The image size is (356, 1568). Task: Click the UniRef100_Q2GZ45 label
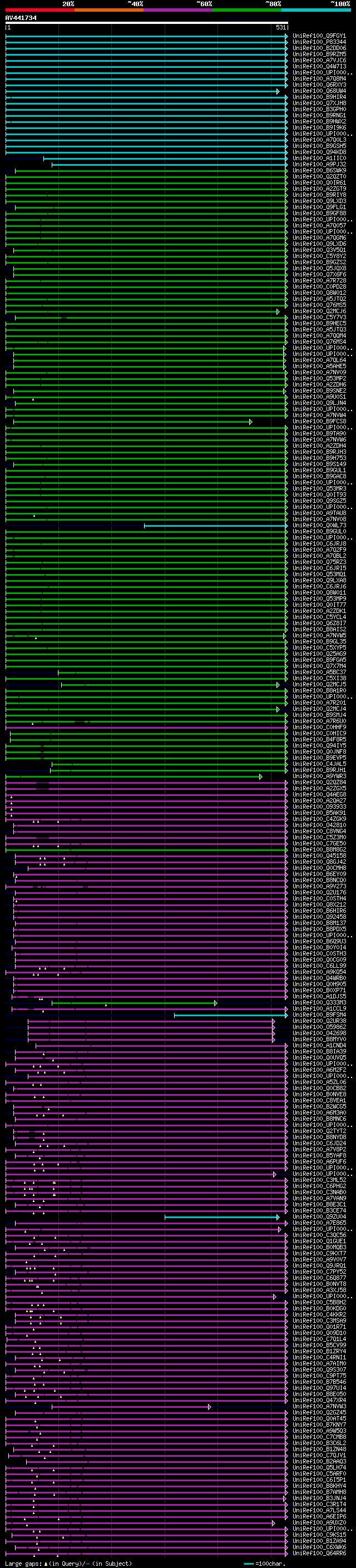click(x=319, y=1412)
